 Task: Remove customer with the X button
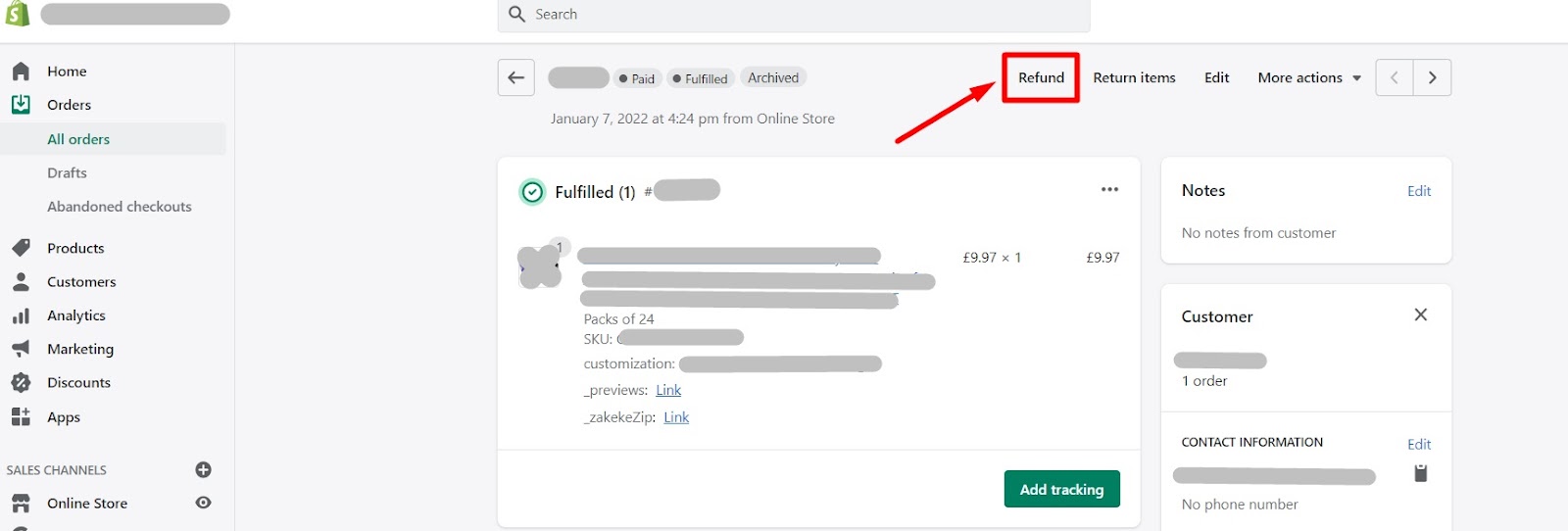coord(1421,314)
